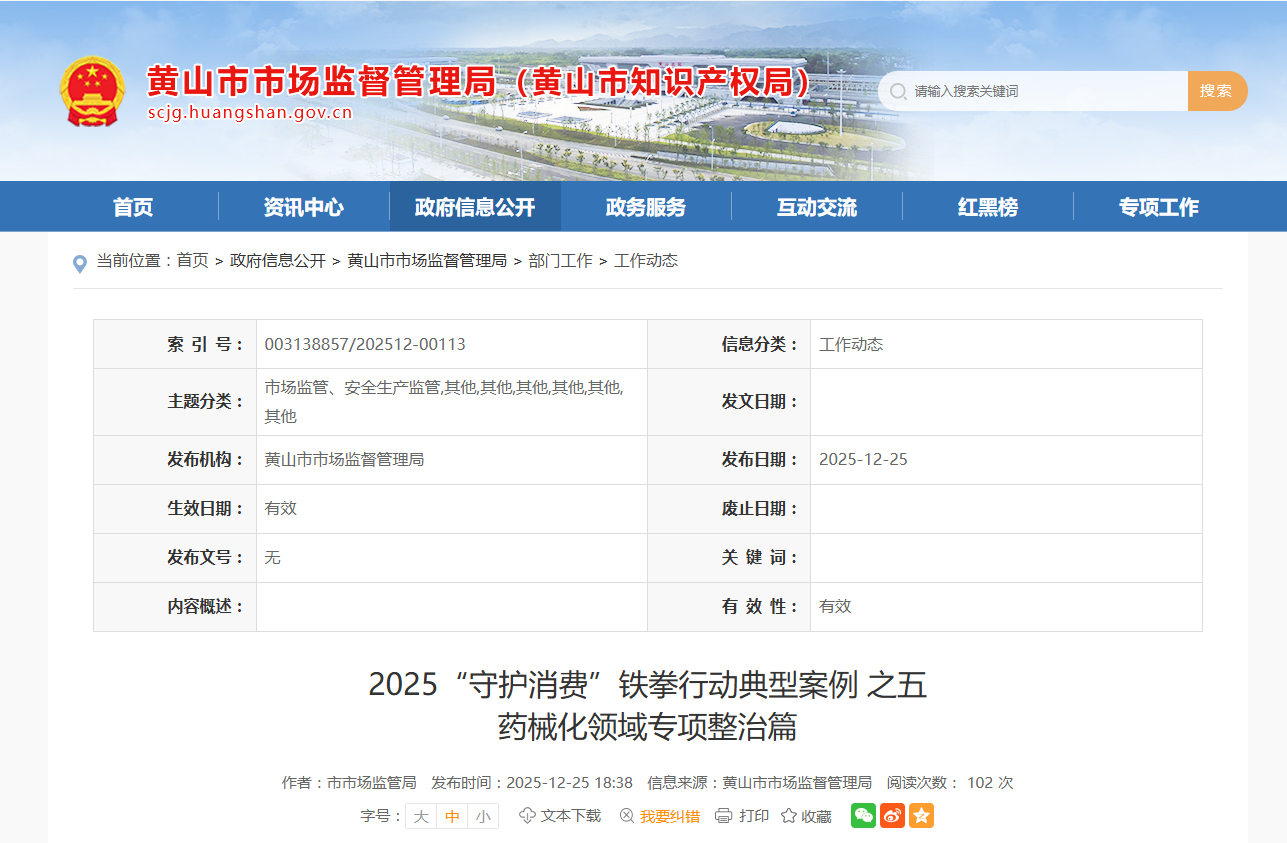Click the 有效性 value 有效
This screenshot has width=1287, height=843.
(x=835, y=606)
